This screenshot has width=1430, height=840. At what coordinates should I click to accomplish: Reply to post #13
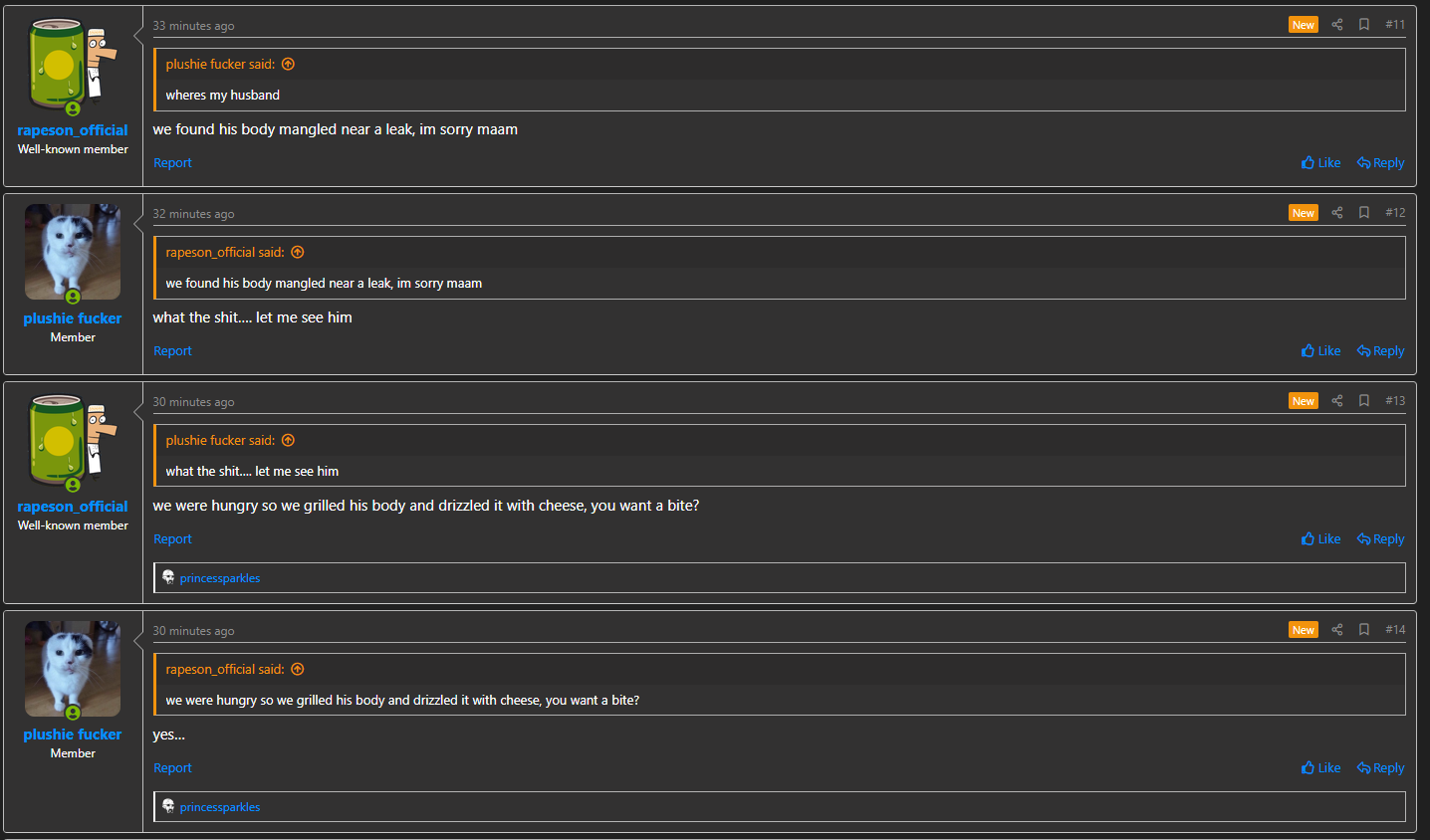(x=1380, y=538)
